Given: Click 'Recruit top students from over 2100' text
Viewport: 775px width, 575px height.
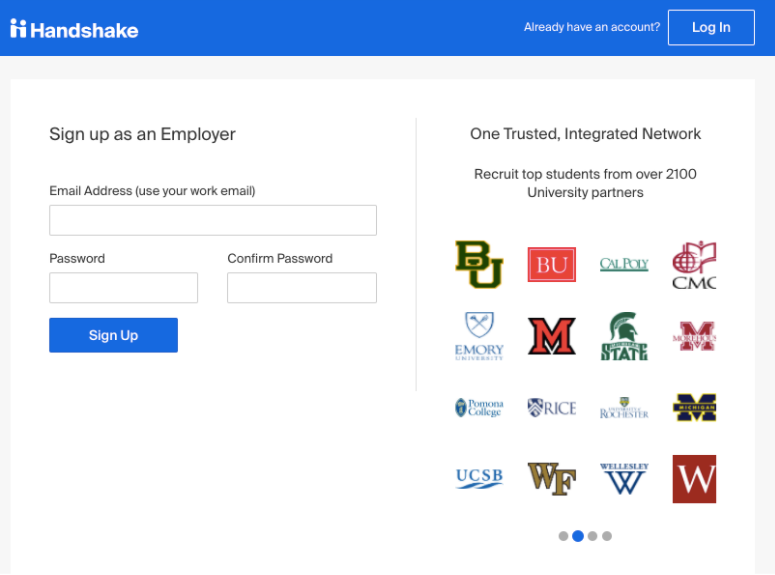Looking at the screenshot, I should pyautogui.click(x=585, y=174).
